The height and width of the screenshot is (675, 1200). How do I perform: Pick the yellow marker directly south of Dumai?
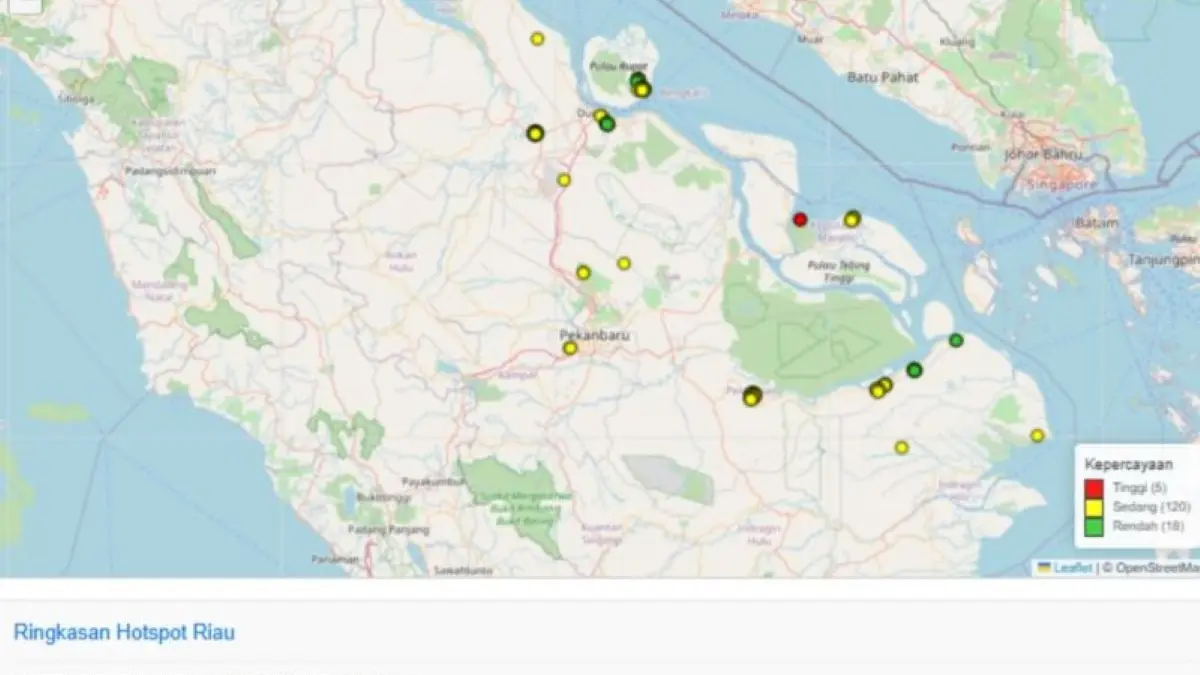(564, 180)
